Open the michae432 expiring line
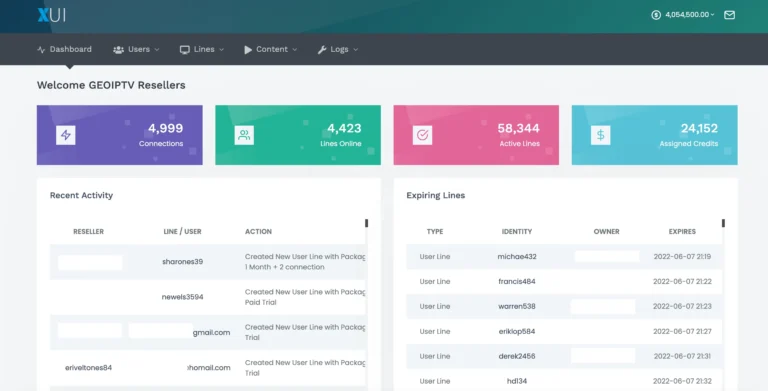 click(517, 256)
